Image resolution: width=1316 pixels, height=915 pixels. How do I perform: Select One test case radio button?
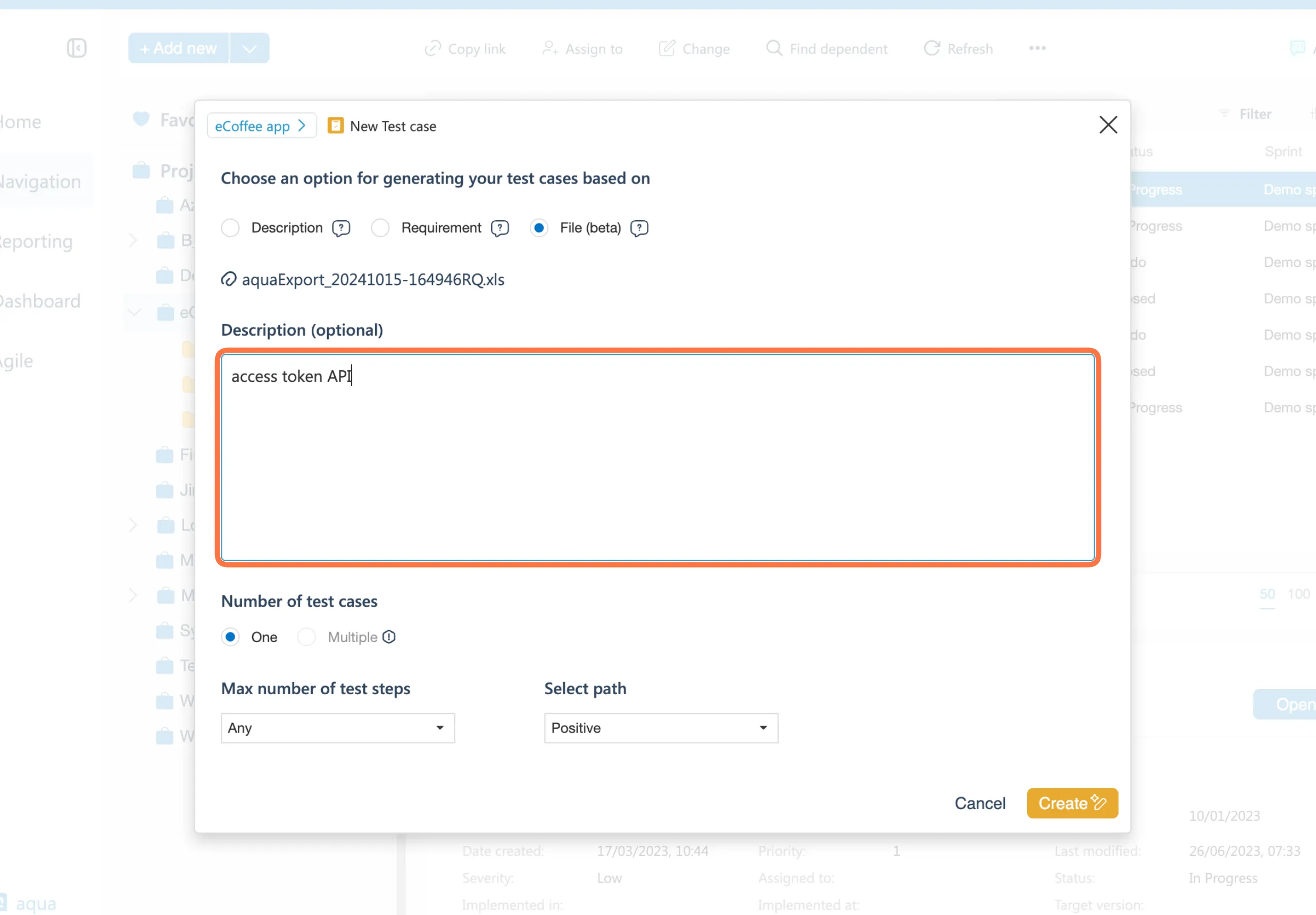(230, 637)
